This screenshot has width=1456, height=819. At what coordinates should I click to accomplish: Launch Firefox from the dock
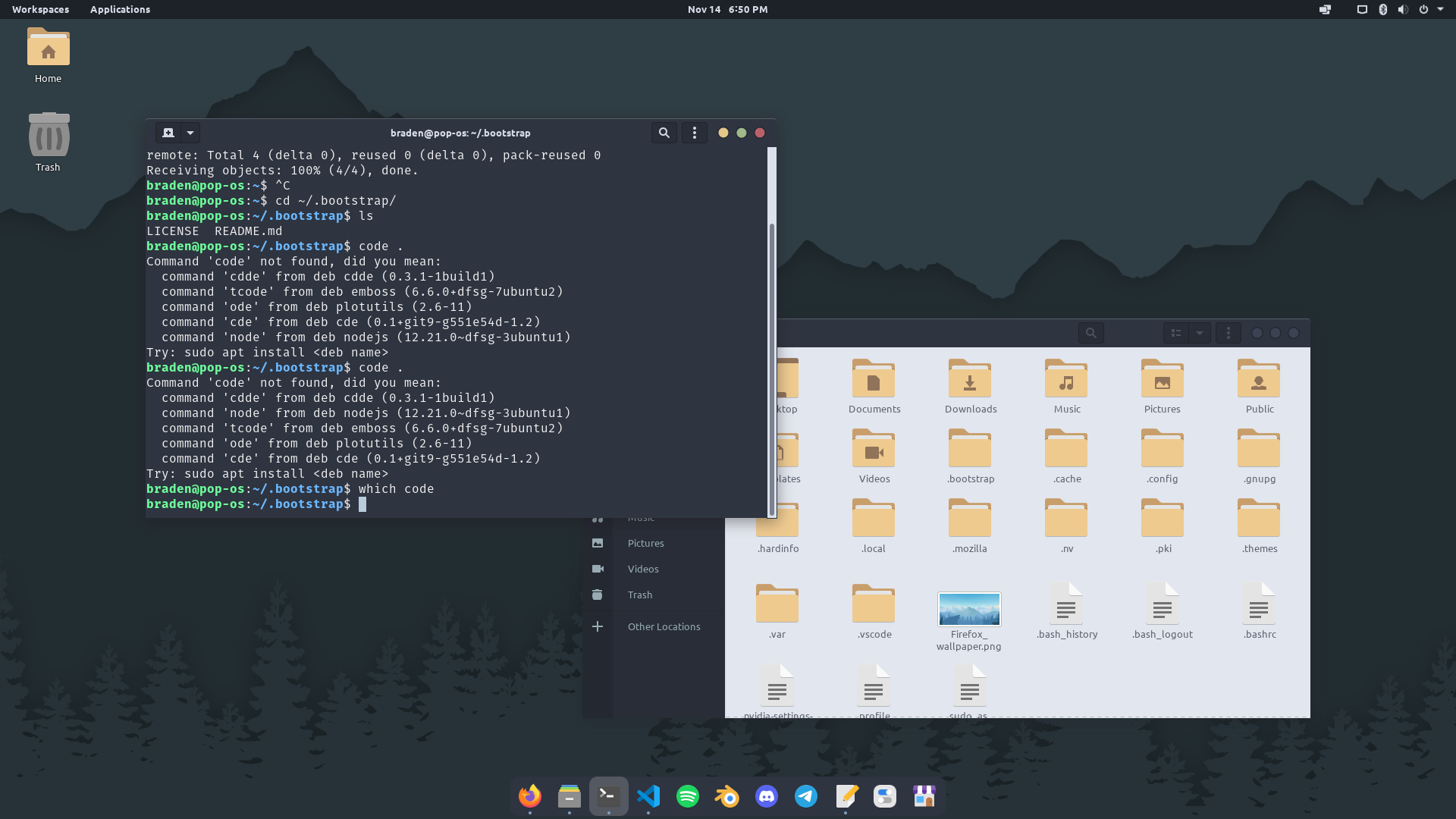coord(530,796)
